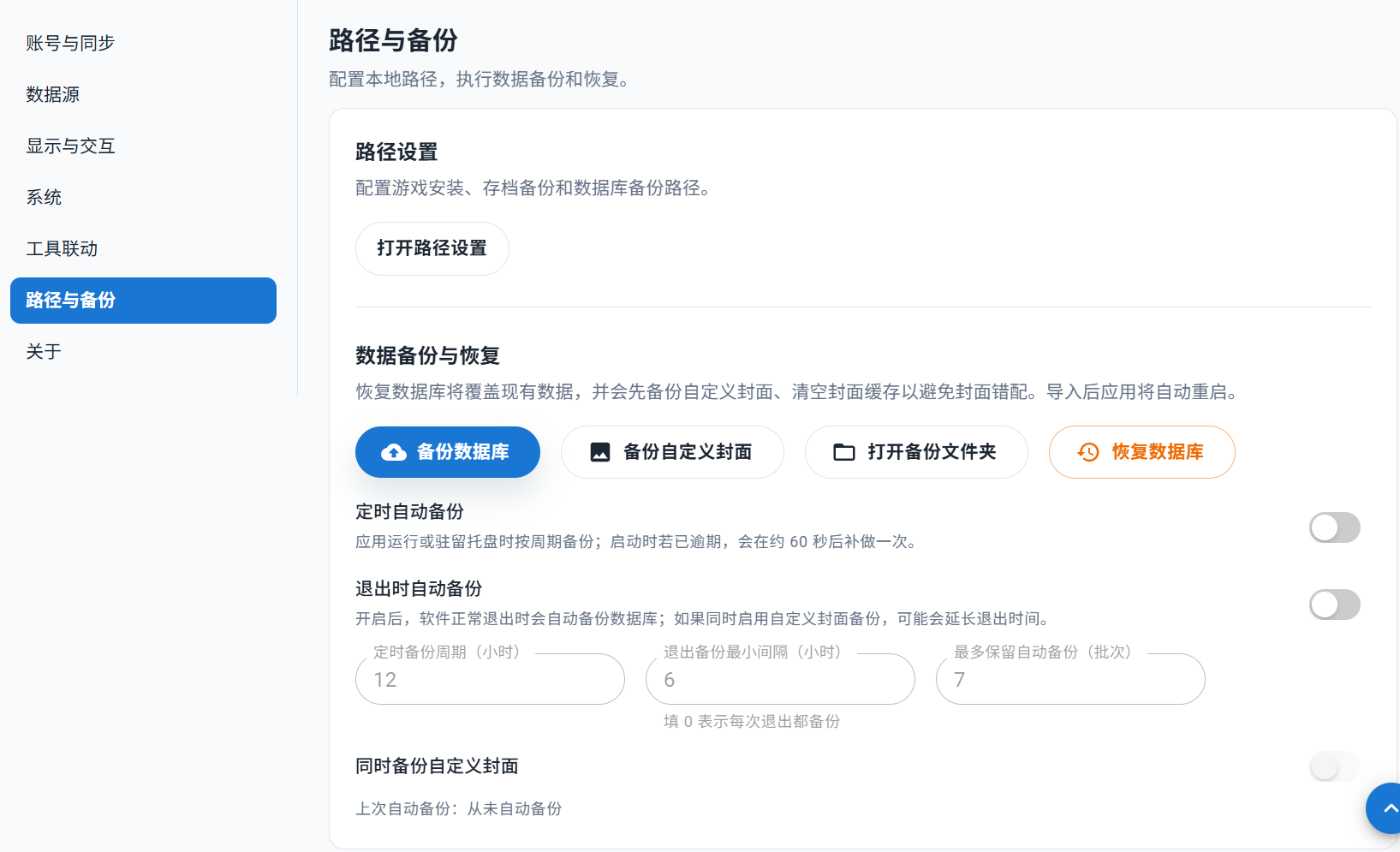This screenshot has width=1400, height=852.
Task: Toggle the 同时备份自定义封面 switch
Action: 1334,766
